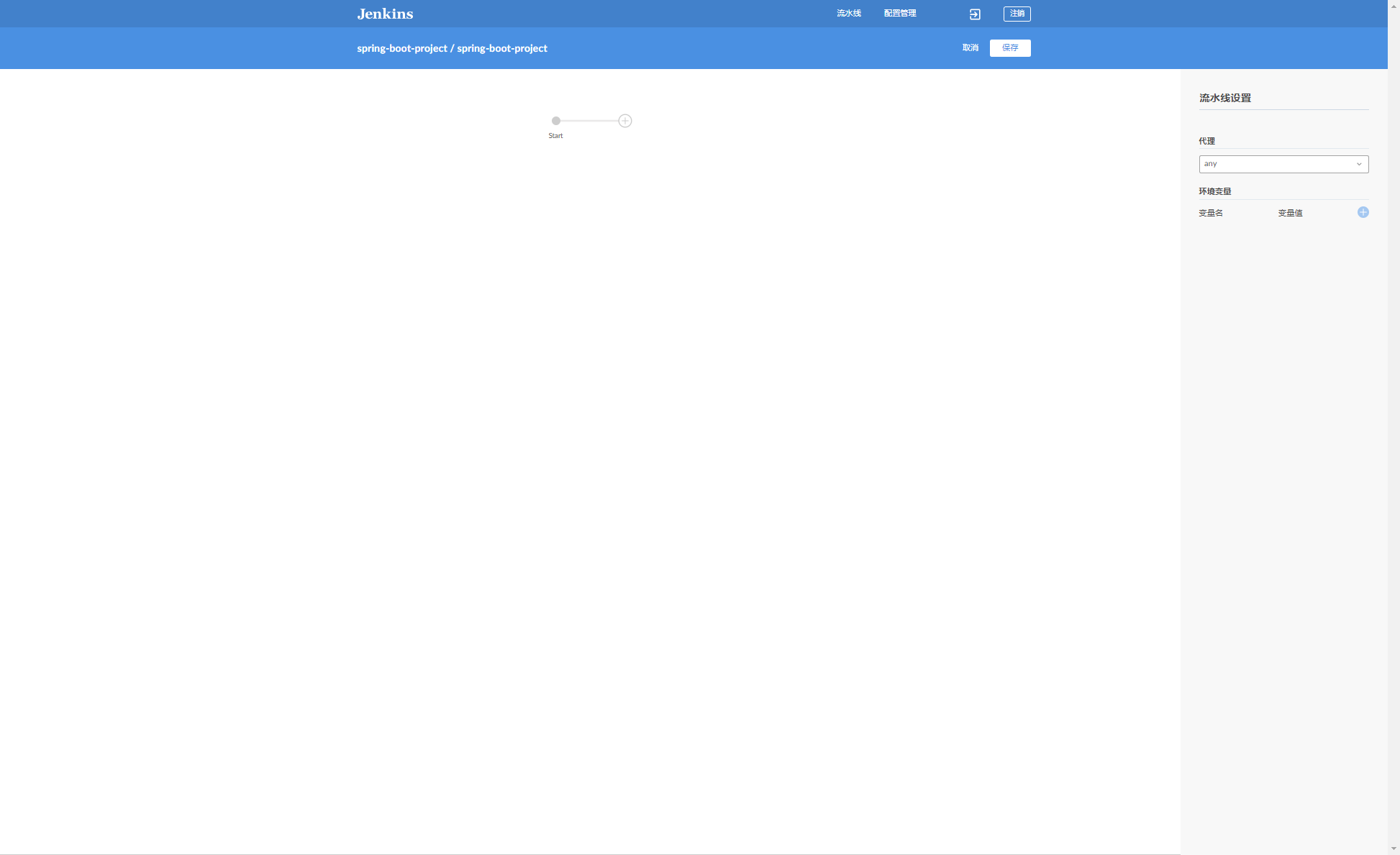The width and height of the screenshot is (1400, 855).
Task: Save the pipeline with 保存 button
Action: pos(1010,48)
